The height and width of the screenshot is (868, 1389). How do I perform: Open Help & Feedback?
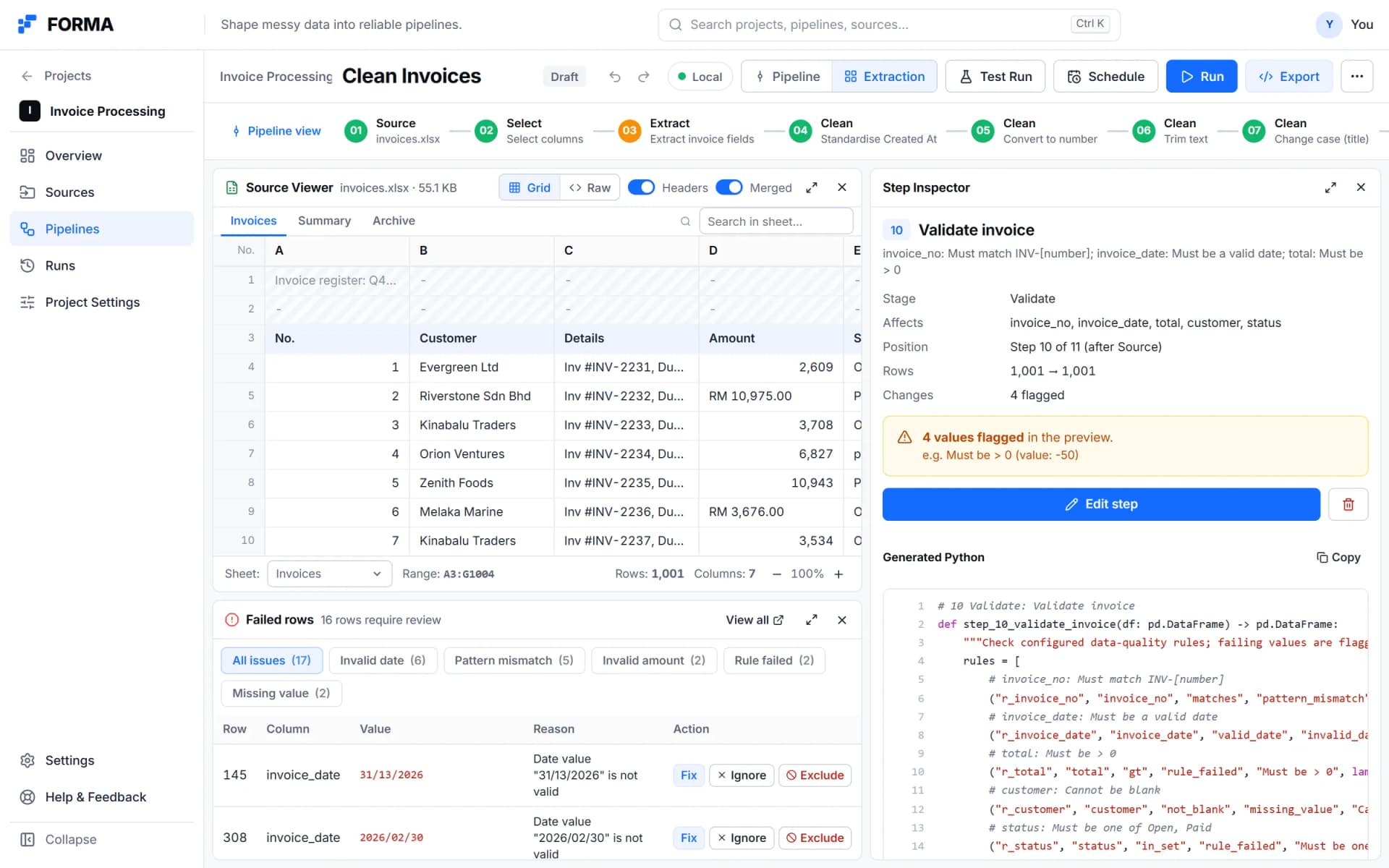101,797
